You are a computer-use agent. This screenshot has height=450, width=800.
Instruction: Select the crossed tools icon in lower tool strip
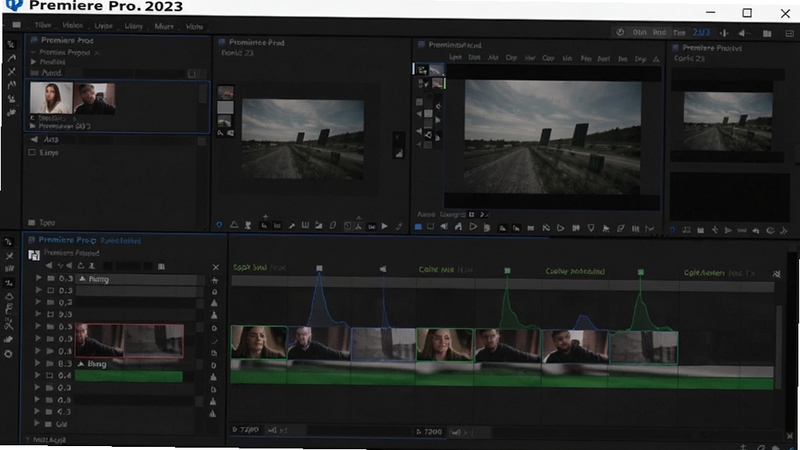click(x=9, y=324)
